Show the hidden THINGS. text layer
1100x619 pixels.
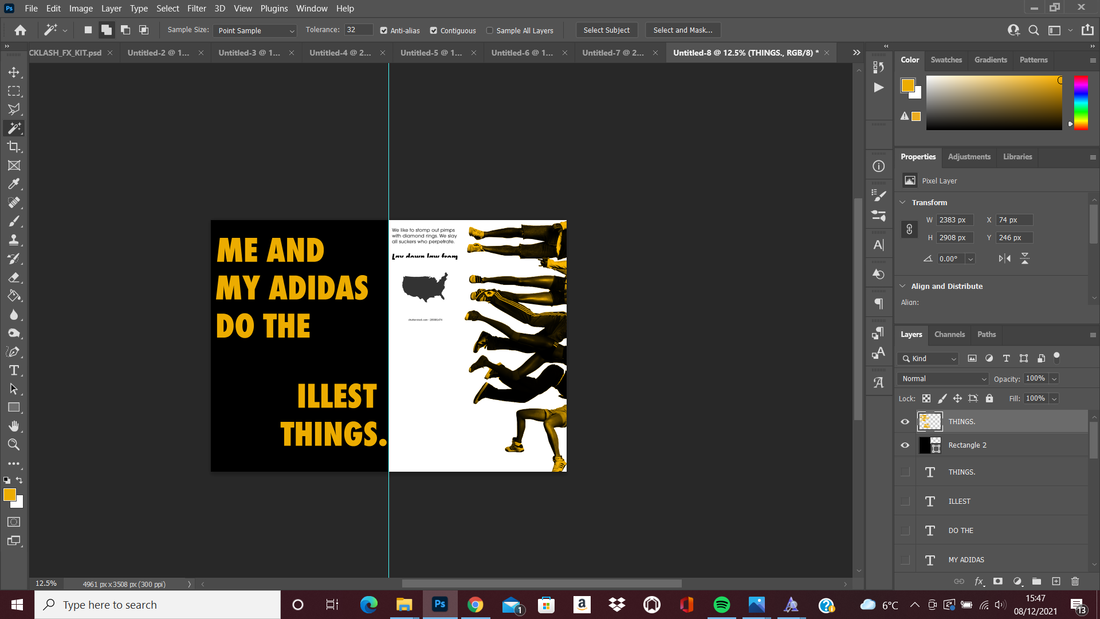coord(905,472)
